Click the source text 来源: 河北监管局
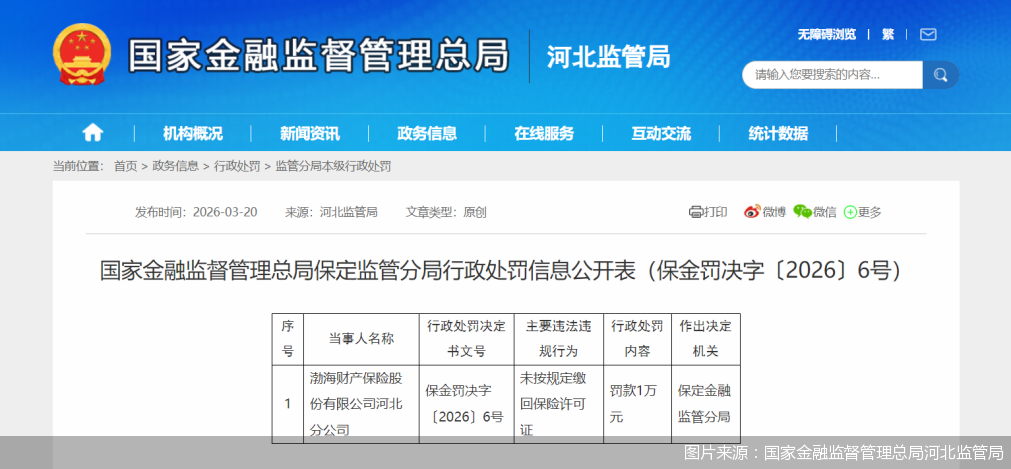 tap(331, 212)
